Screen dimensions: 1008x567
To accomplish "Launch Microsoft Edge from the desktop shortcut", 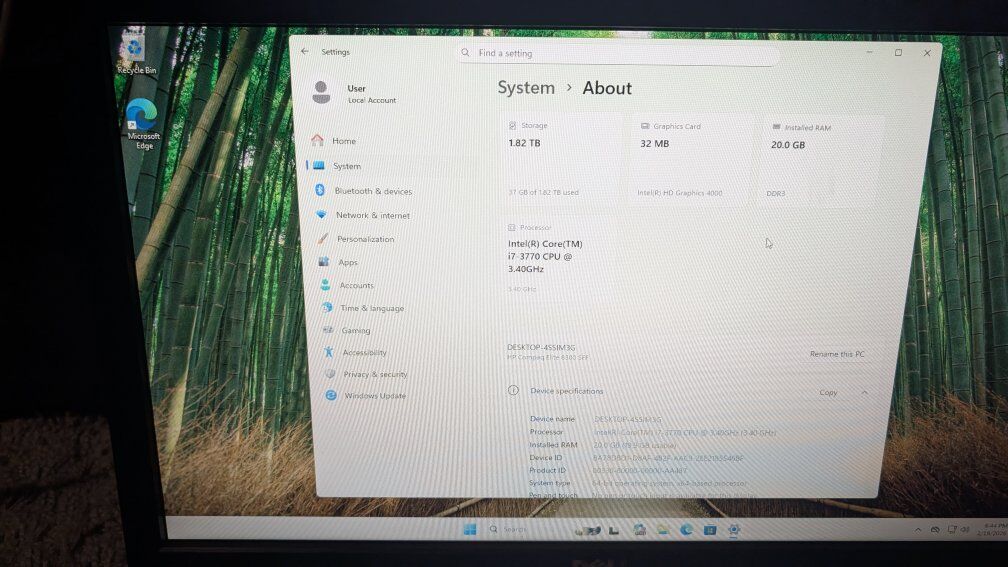I will pyautogui.click(x=142, y=120).
